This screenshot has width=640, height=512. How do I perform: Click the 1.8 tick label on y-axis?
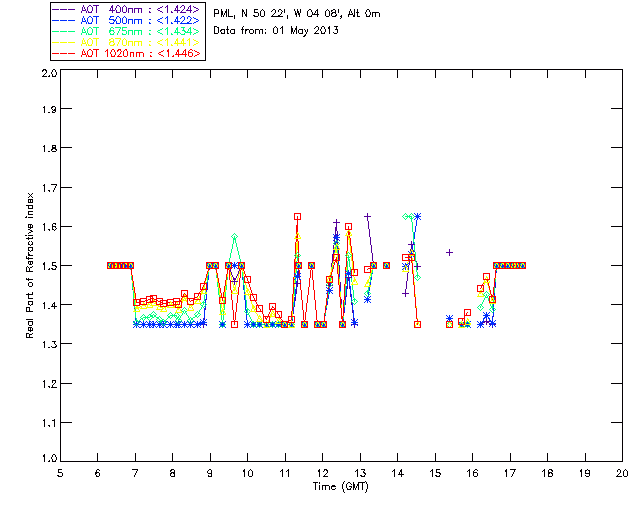click(49, 148)
